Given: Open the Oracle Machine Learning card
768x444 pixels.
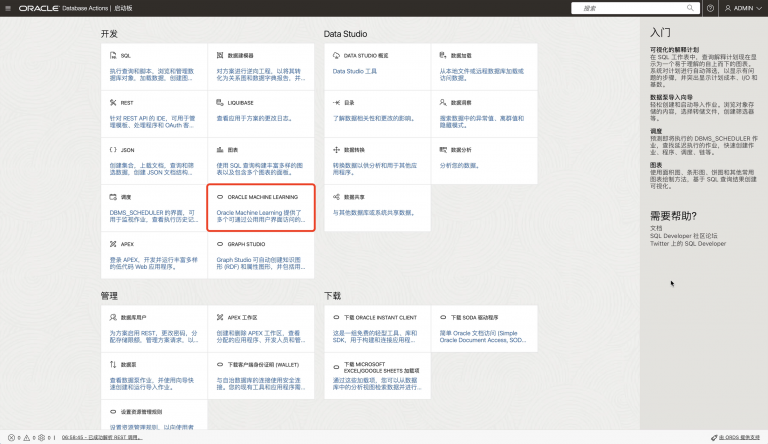Looking at the screenshot, I should (261, 208).
